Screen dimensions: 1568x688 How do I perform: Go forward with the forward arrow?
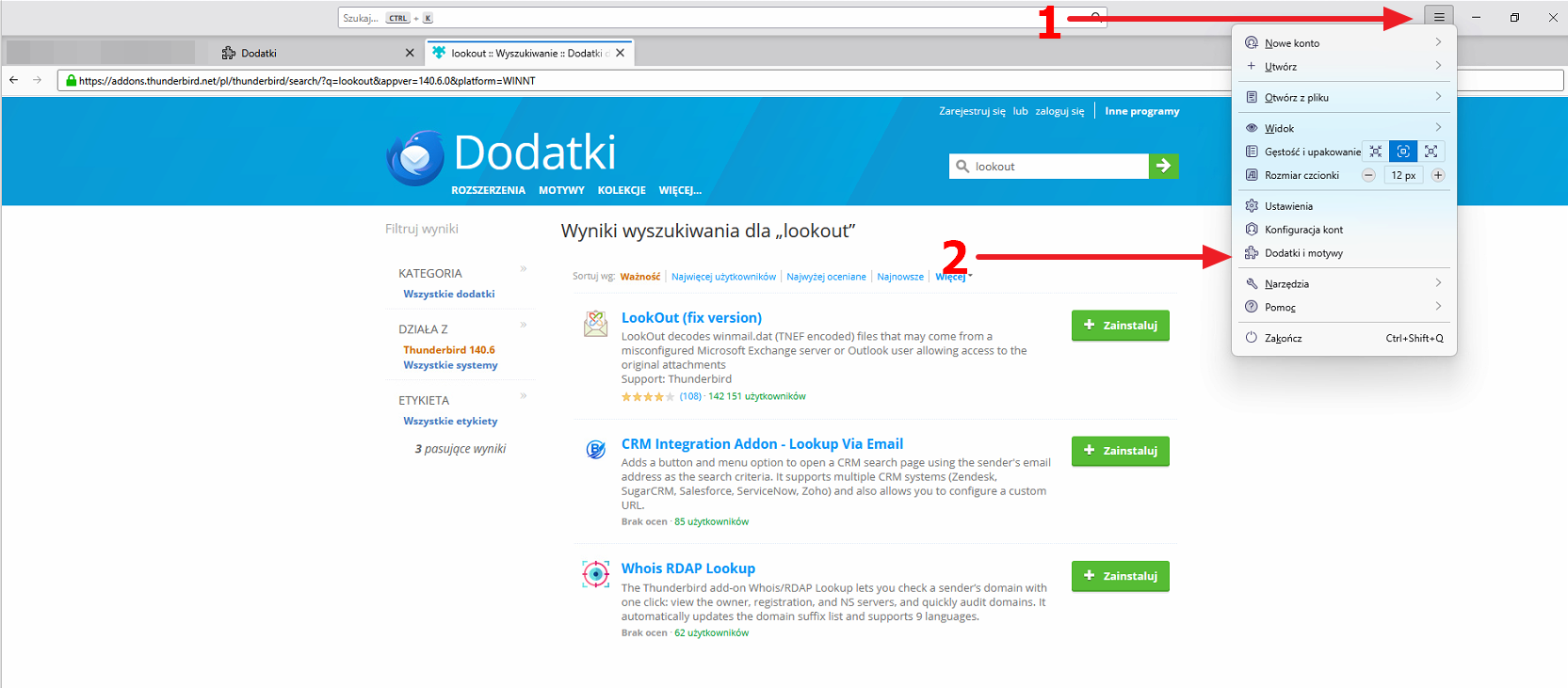point(38,80)
